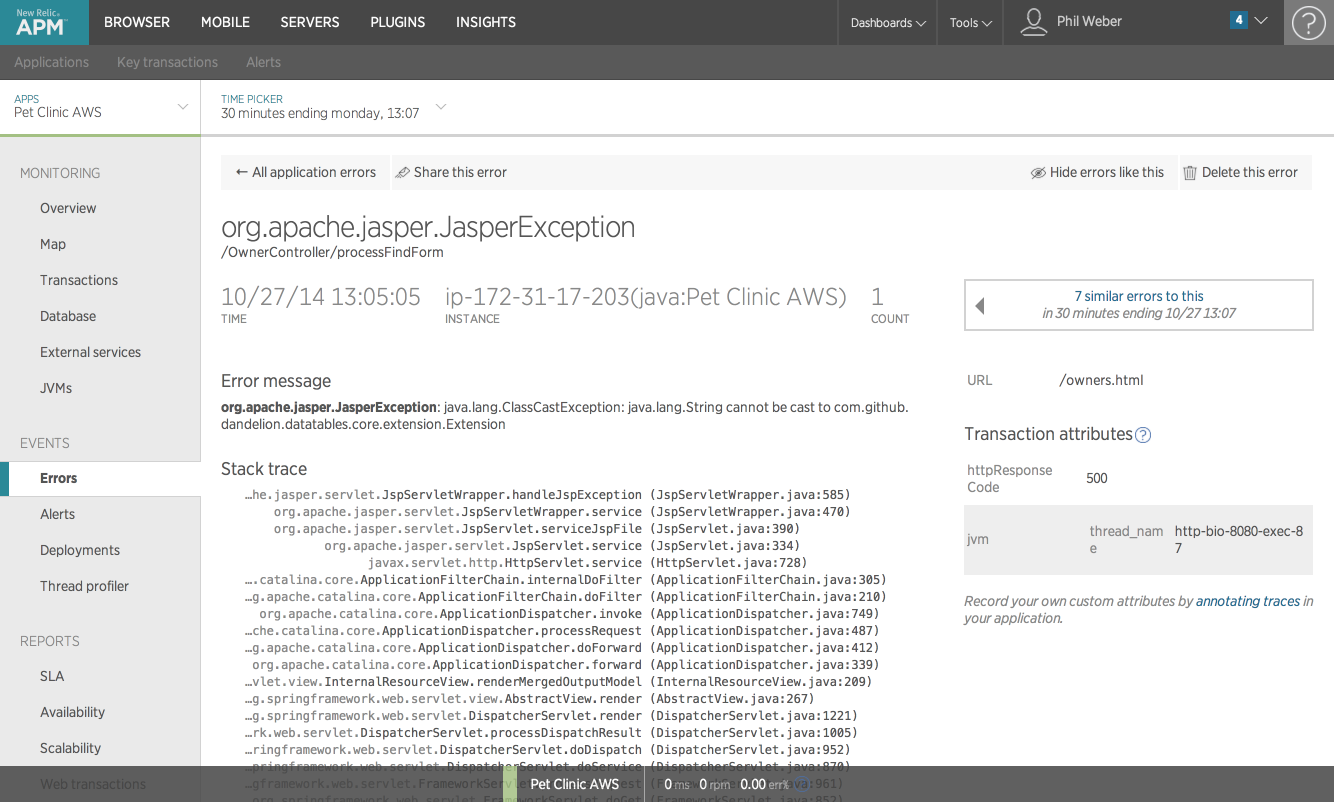Click All application errors button
Viewport: 1334px width, 802px height.
305,172
